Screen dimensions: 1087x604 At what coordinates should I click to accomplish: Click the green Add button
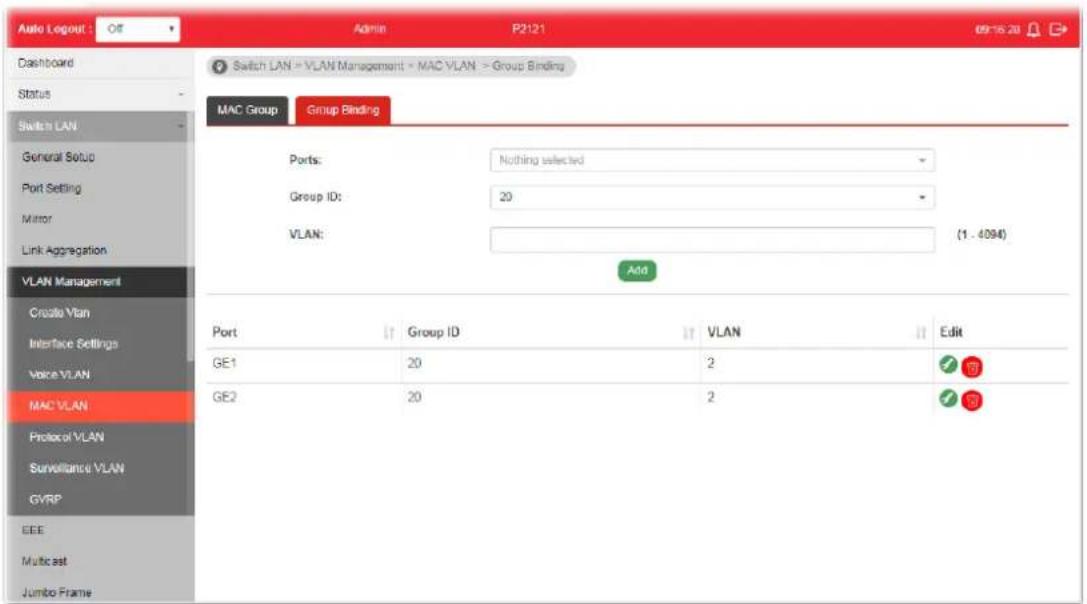(x=637, y=270)
